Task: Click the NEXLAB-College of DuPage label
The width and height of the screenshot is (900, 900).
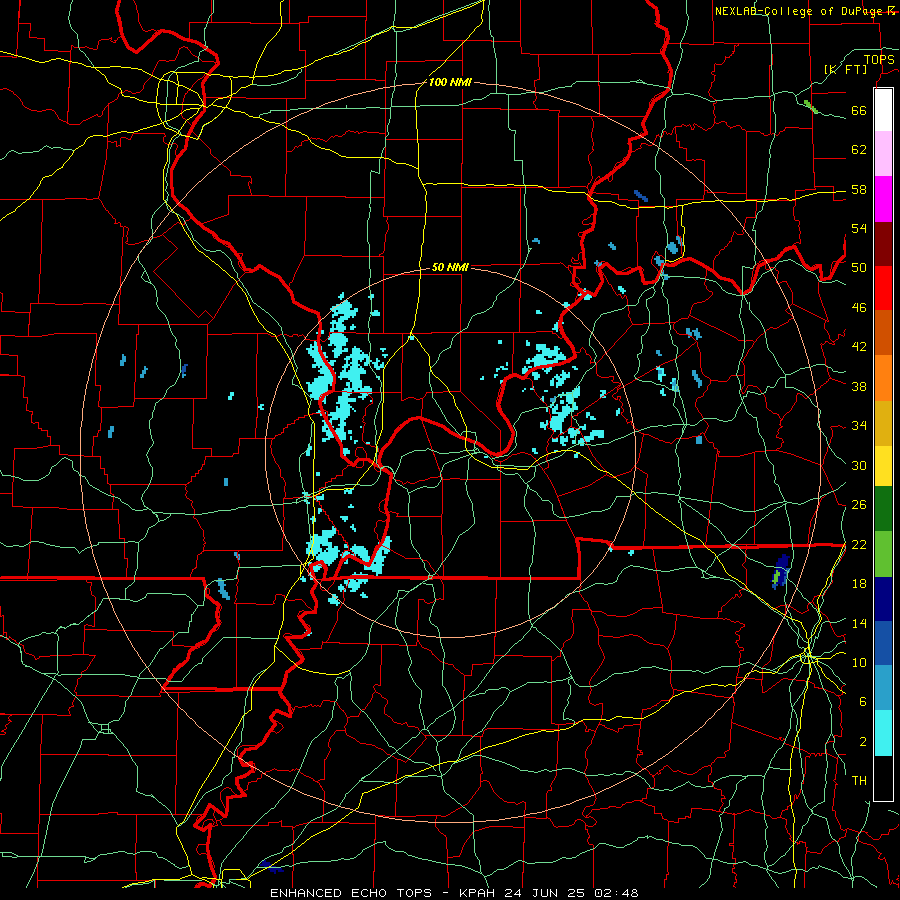Action: [x=798, y=11]
